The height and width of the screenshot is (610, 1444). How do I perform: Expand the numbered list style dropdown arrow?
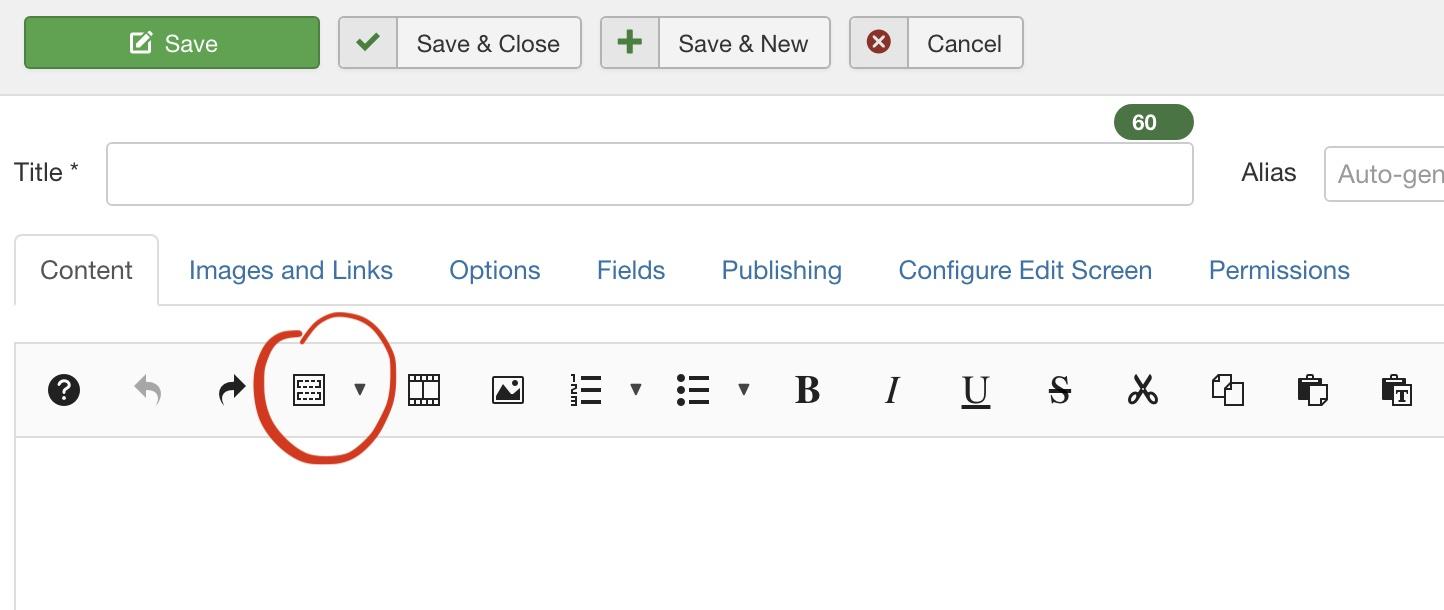(x=635, y=390)
